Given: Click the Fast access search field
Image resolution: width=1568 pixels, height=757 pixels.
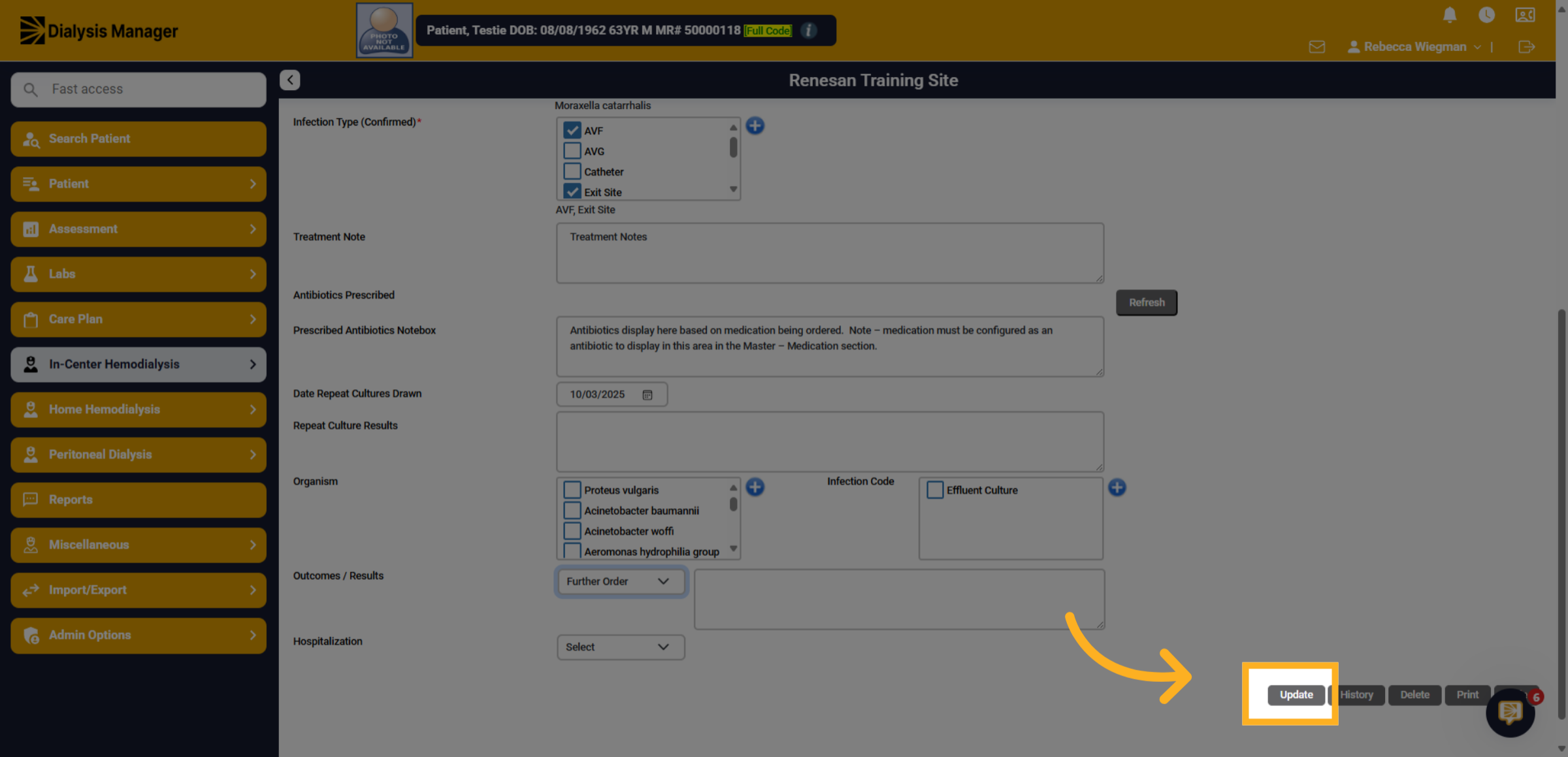Looking at the screenshot, I should [x=139, y=89].
